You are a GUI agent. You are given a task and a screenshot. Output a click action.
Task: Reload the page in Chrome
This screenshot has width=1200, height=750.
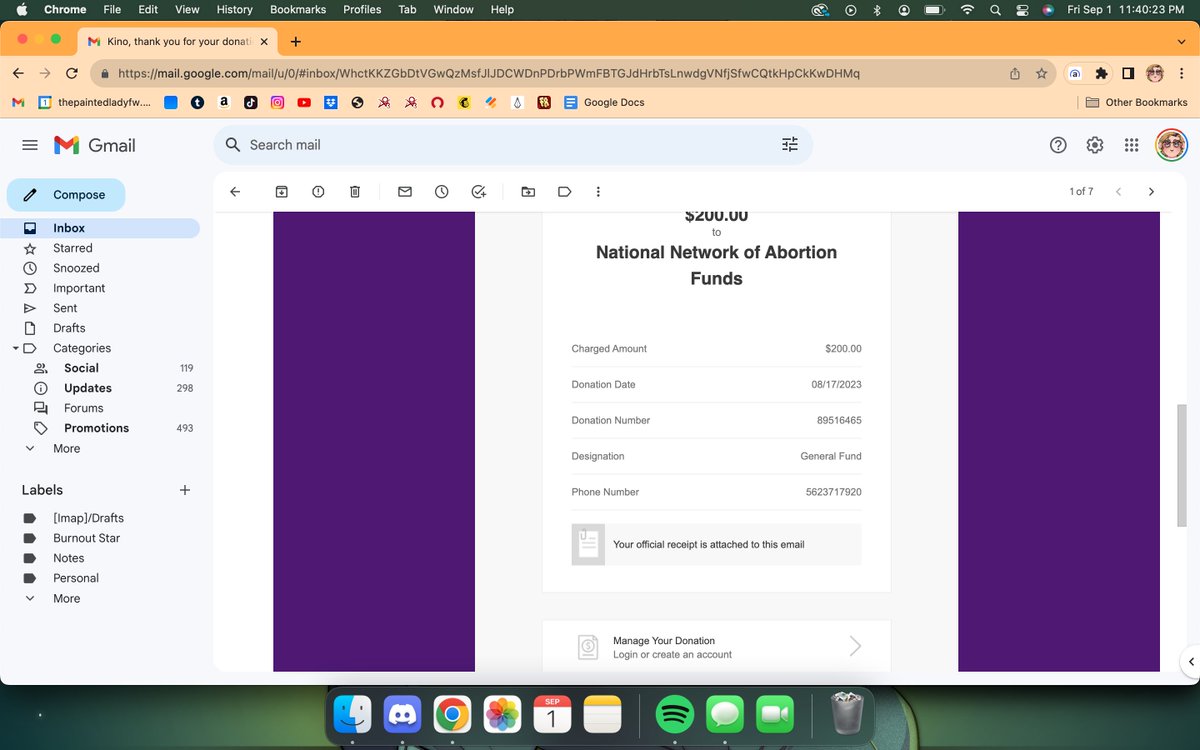(72, 73)
